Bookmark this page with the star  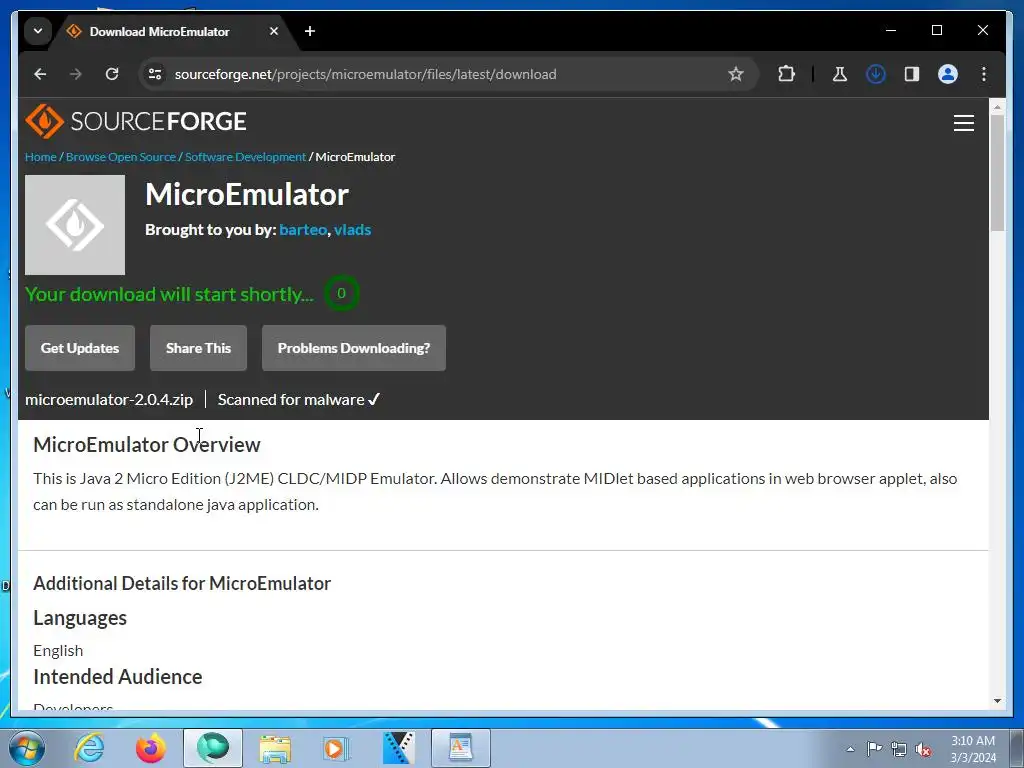click(x=736, y=74)
